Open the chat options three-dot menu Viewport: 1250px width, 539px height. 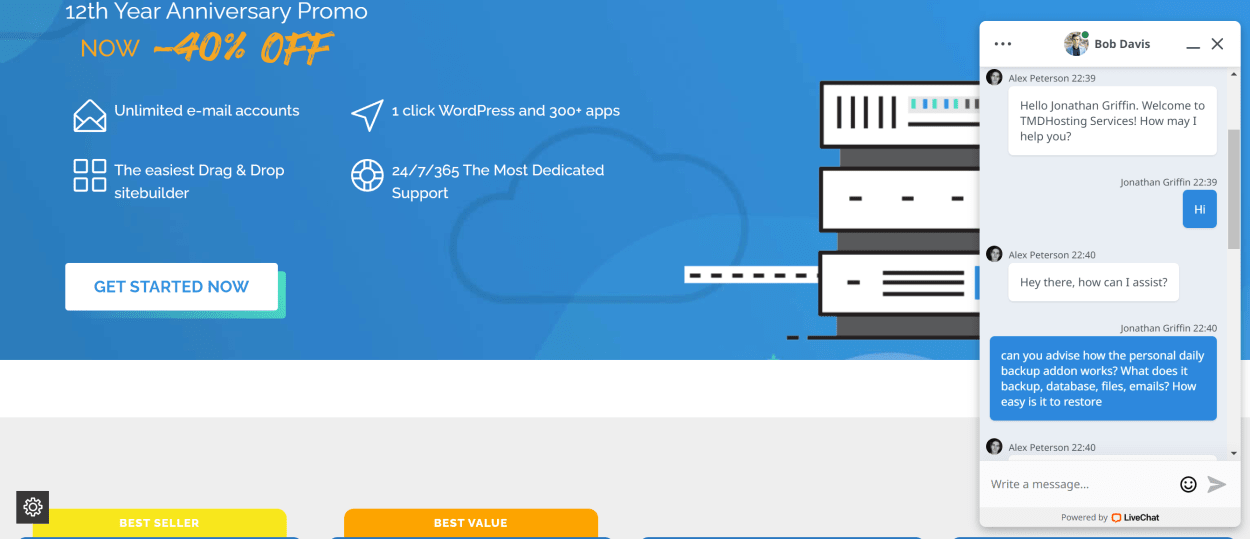(x=1003, y=44)
